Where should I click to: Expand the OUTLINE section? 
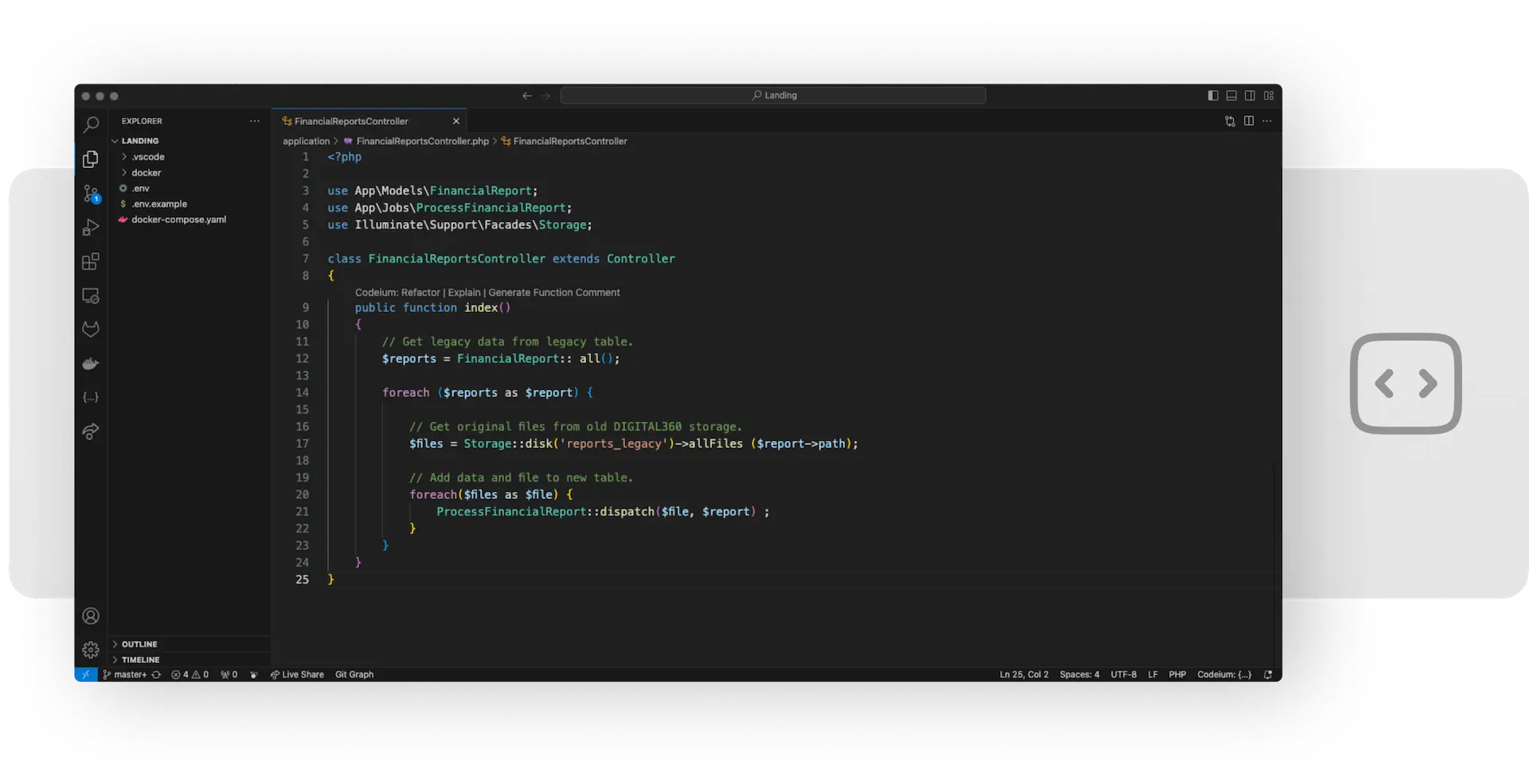point(139,644)
